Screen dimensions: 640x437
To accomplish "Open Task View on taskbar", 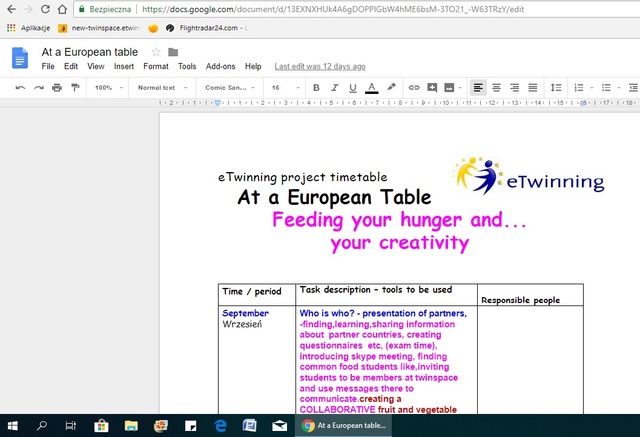I will click(x=71, y=426).
